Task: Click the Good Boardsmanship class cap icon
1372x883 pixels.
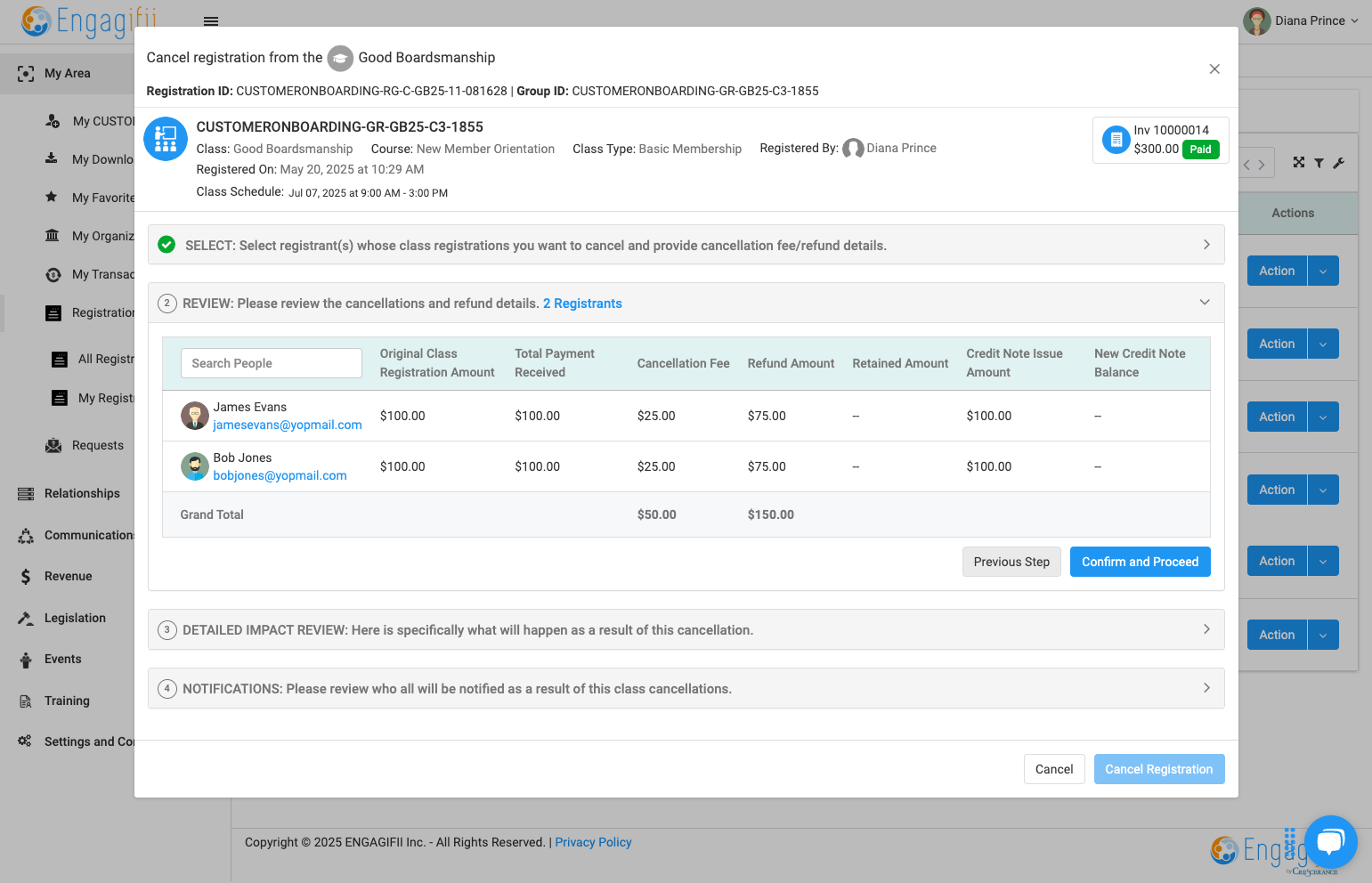Action: pyautogui.click(x=340, y=58)
